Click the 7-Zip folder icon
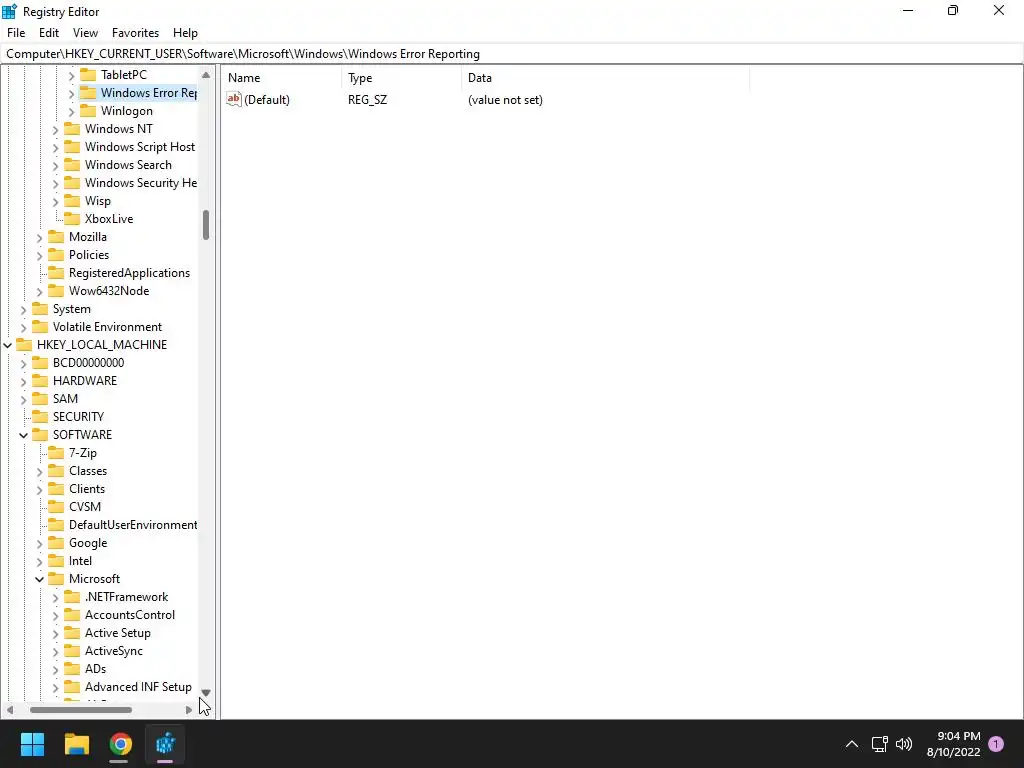Image resolution: width=1024 pixels, height=768 pixels. (x=56, y=453)
